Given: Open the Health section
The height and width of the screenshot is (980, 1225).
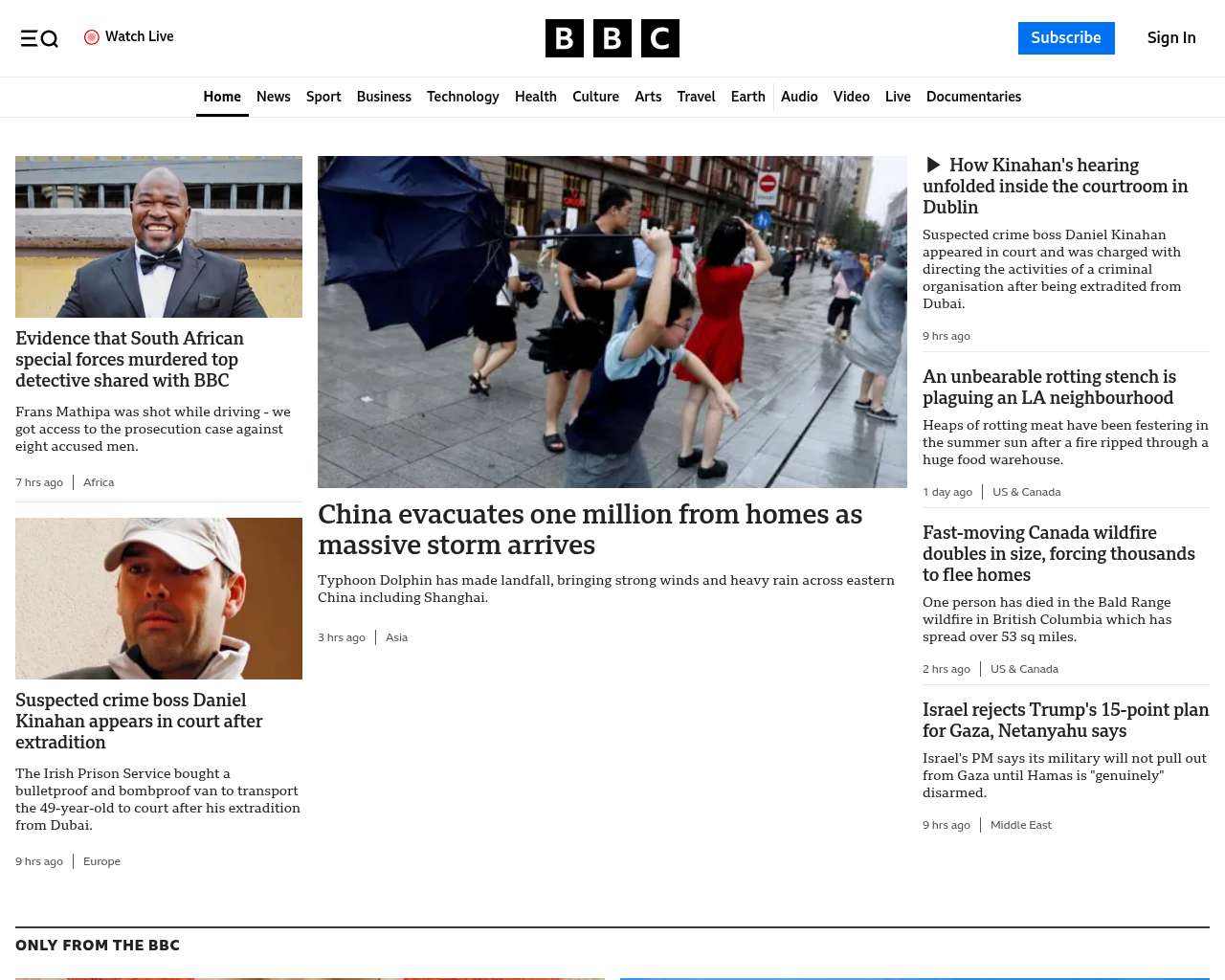Looking at the screenshot, I should 536,97.
